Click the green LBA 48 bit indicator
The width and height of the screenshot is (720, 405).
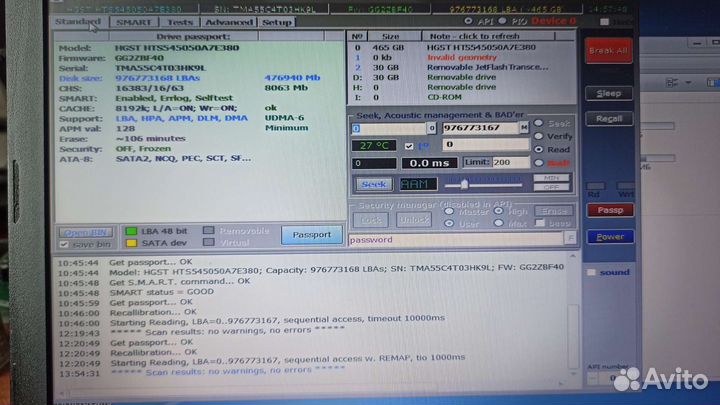click(x=131, y=231)
